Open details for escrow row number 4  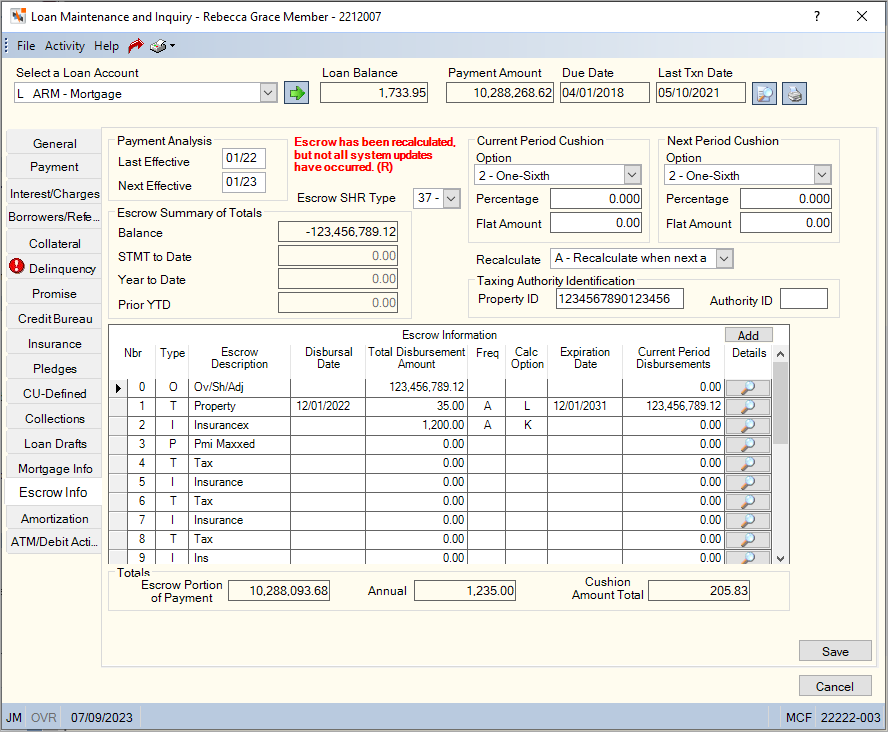(748, 463)
